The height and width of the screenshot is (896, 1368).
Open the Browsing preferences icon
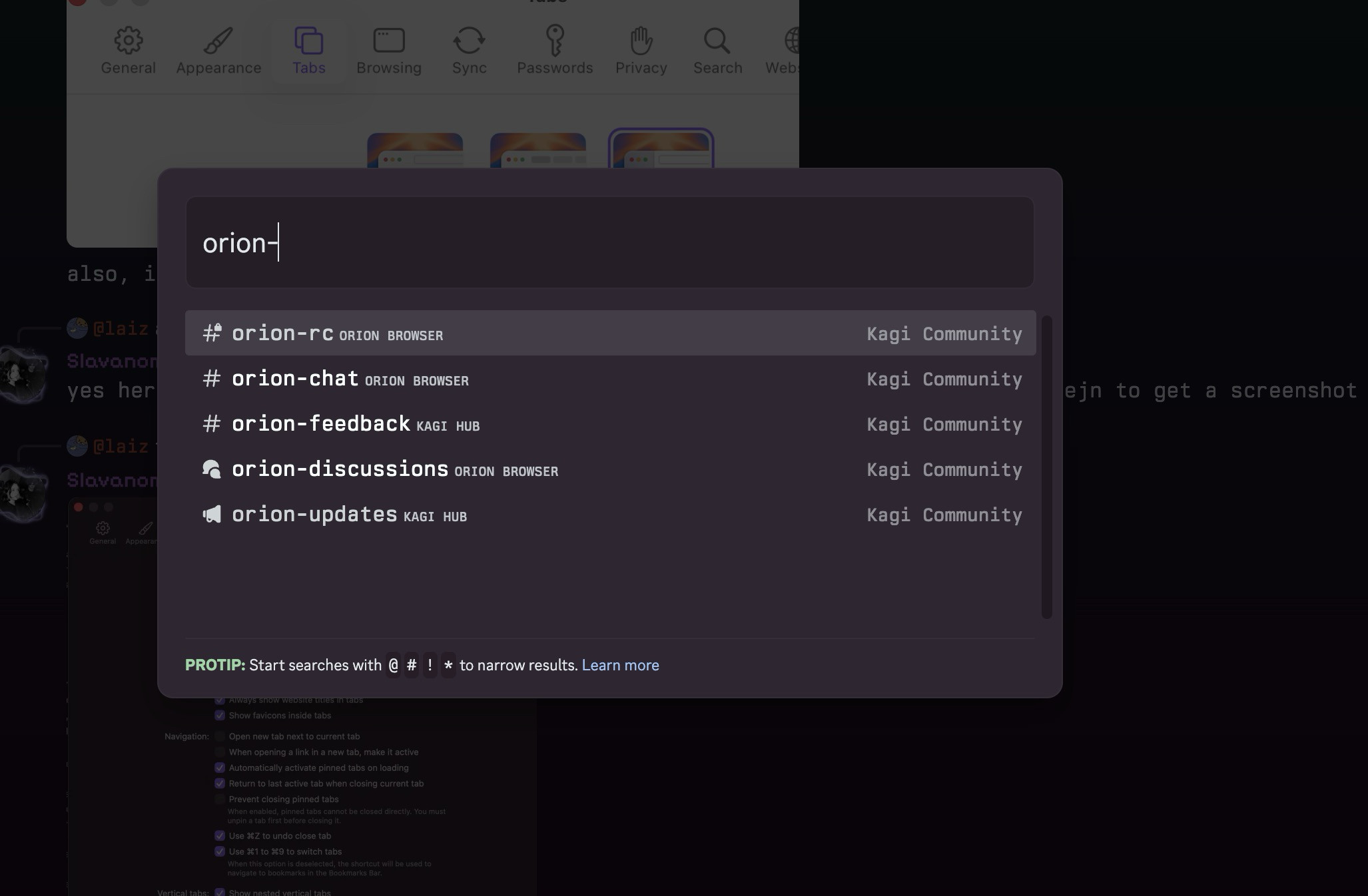click(388, 41)
